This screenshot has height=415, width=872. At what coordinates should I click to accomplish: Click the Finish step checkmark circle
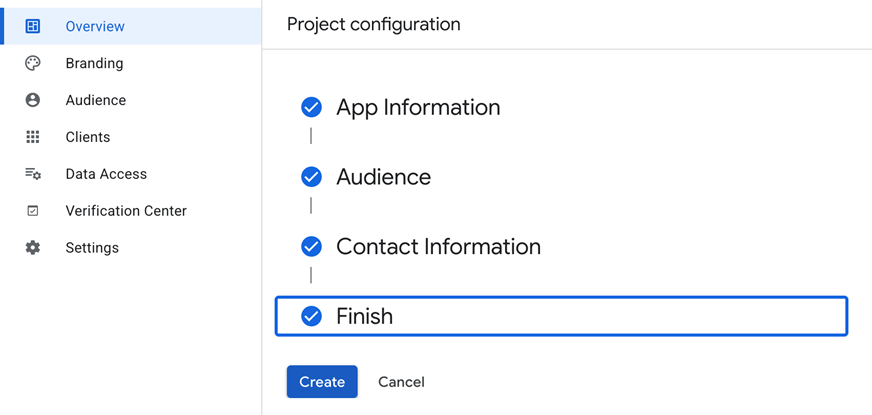tap(312, 316)
